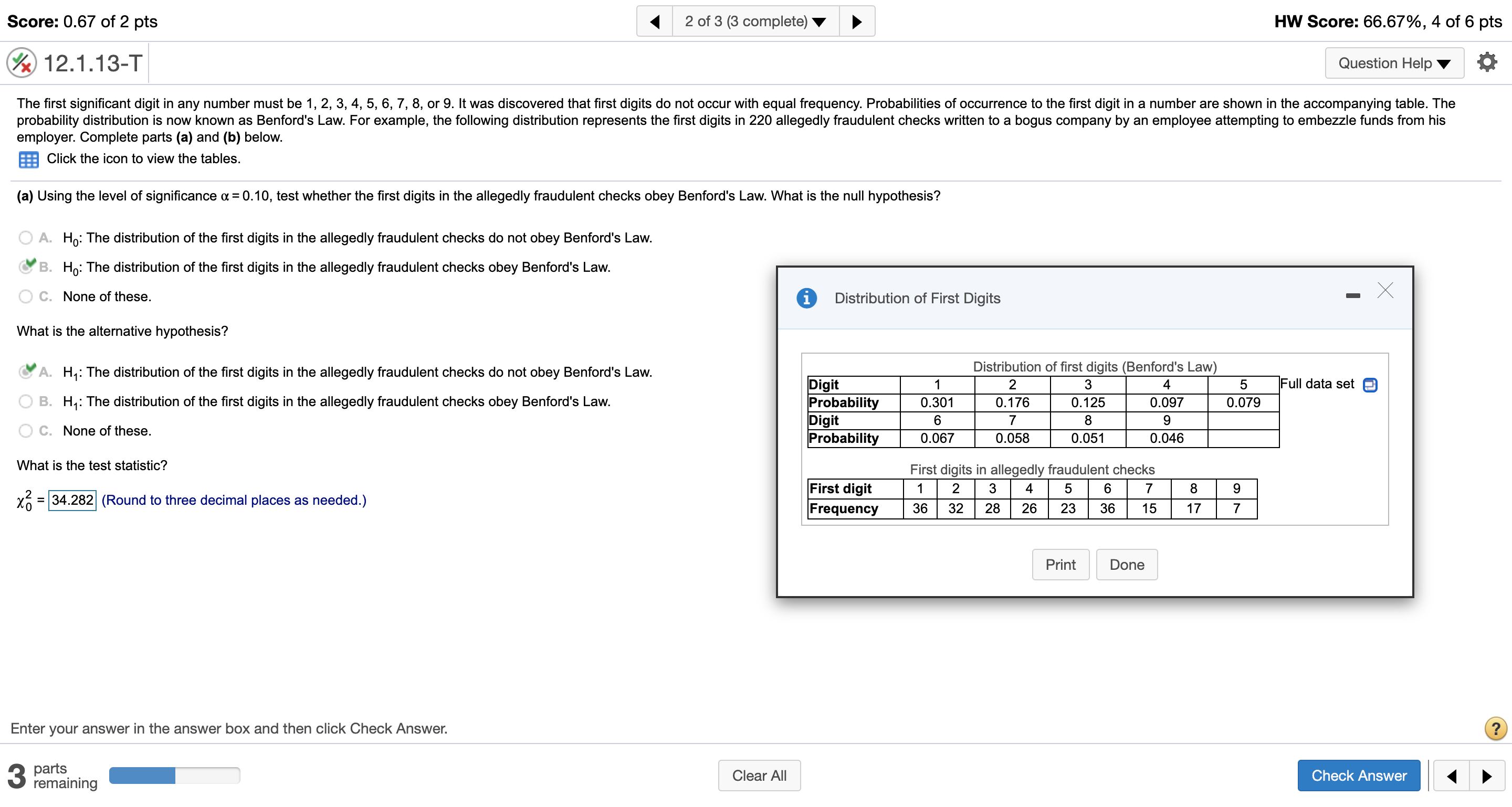The width and height of the screenshot is (1512, 807).
Task: Select answer choice A for the null hypothesis
Action: (x=26, y=237)
